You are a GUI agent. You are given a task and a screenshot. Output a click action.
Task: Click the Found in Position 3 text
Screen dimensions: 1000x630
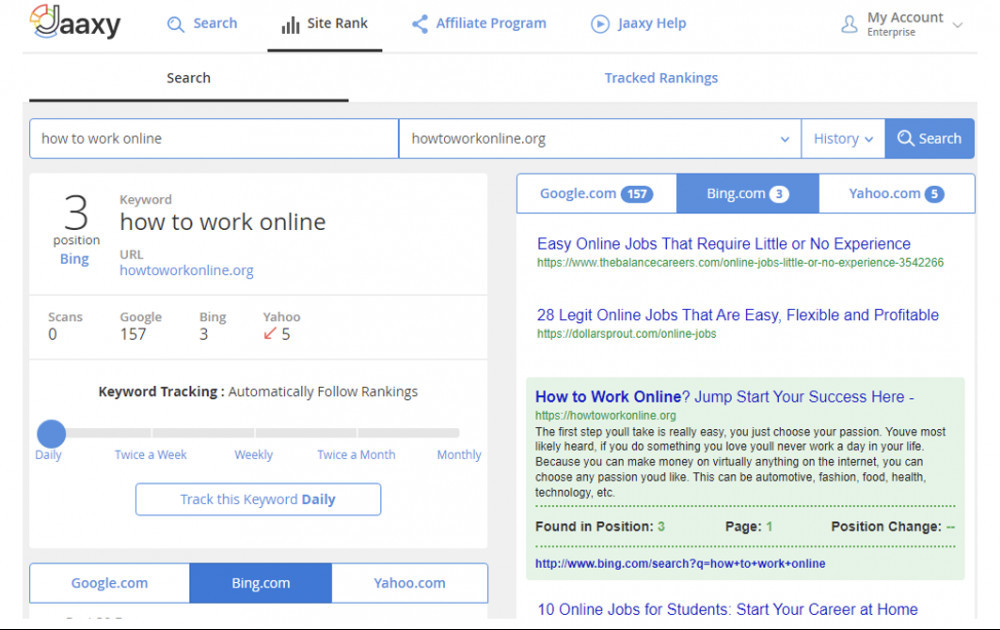coord(600,527)
